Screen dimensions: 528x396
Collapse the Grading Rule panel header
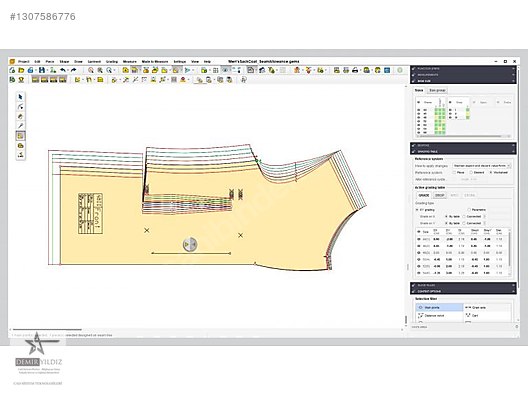(x=463, y=152)
